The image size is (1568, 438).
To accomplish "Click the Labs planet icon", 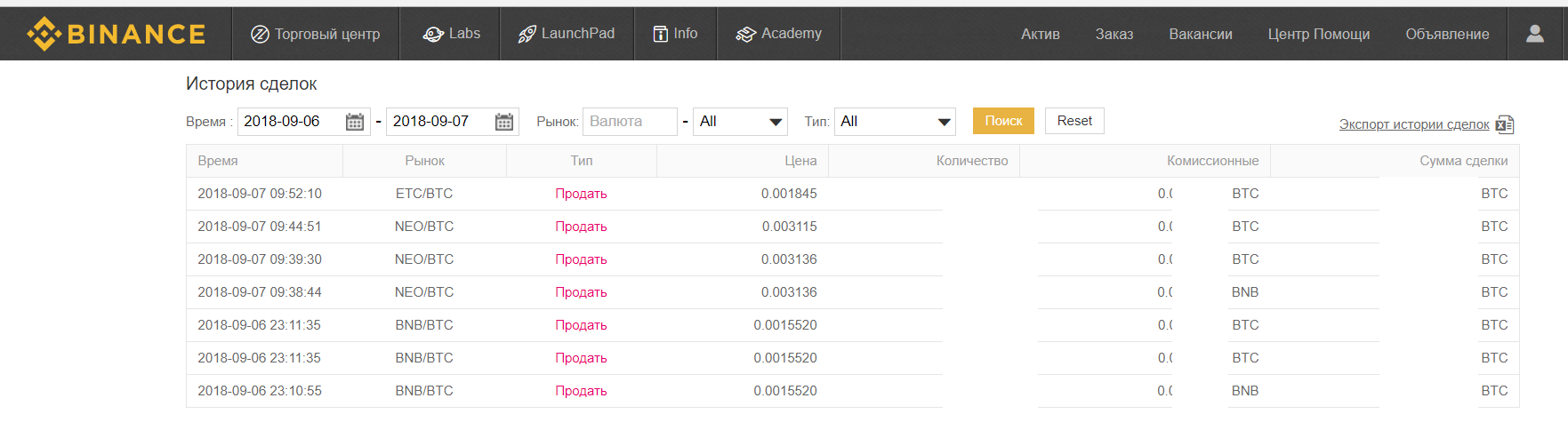I will [433, 34].
